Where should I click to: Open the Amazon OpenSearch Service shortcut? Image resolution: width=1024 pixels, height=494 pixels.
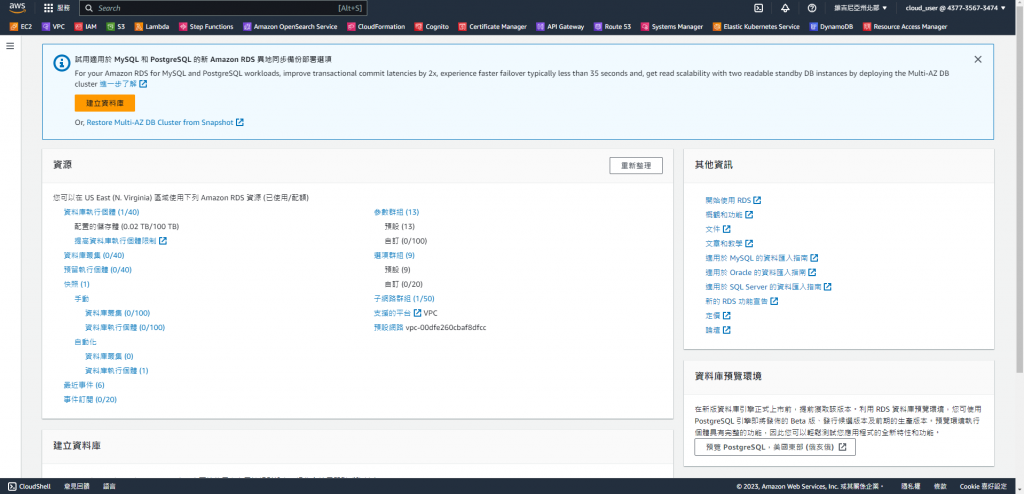[x=290, y=27]
